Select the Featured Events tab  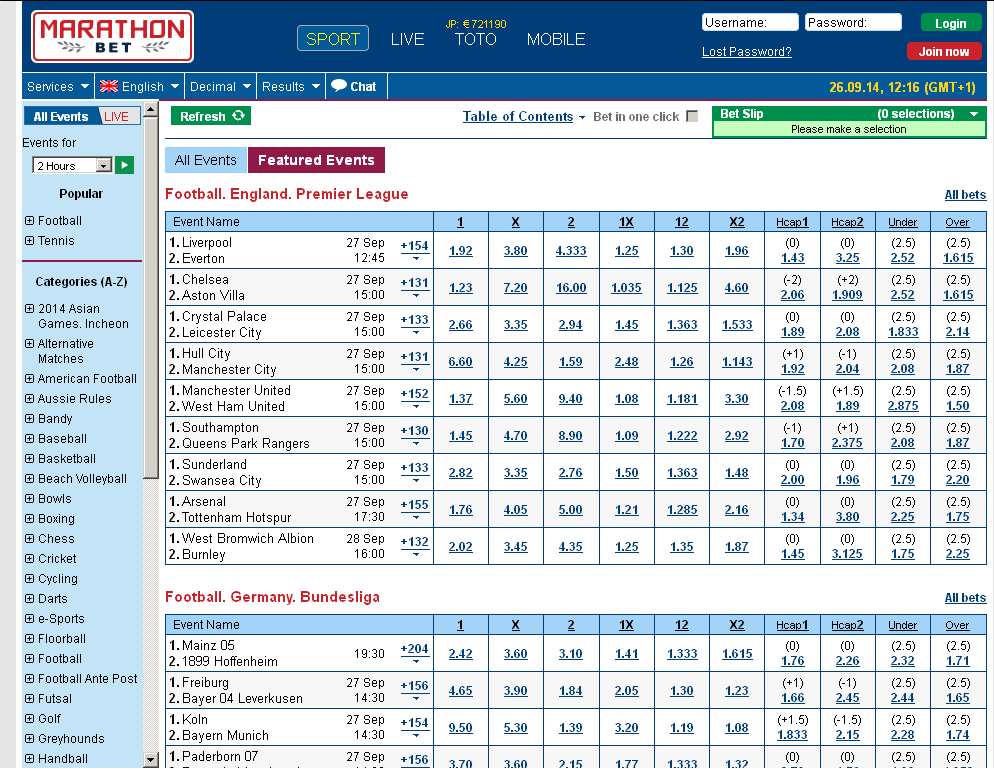point(316,160)
